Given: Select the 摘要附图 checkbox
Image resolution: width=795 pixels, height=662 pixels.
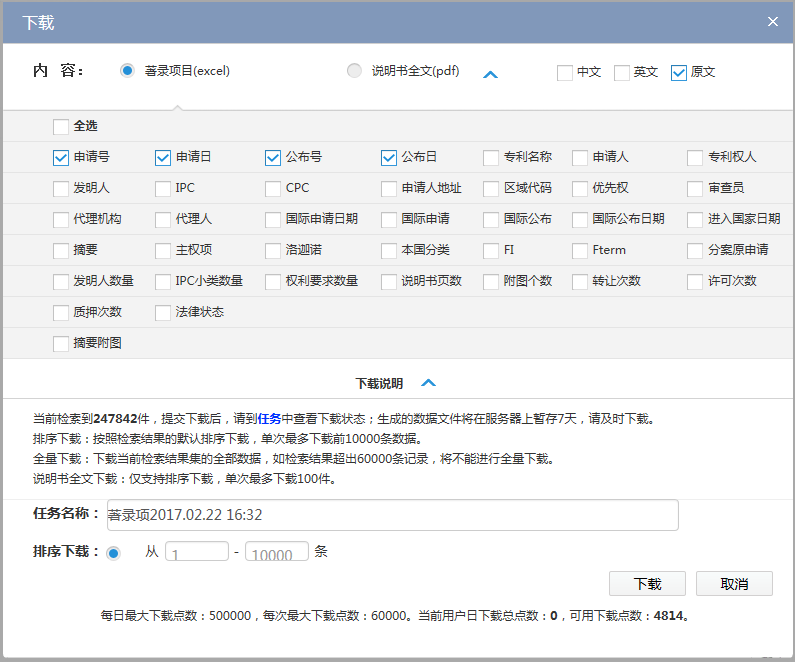Looking at the screenshot, I should coord(61,343).
